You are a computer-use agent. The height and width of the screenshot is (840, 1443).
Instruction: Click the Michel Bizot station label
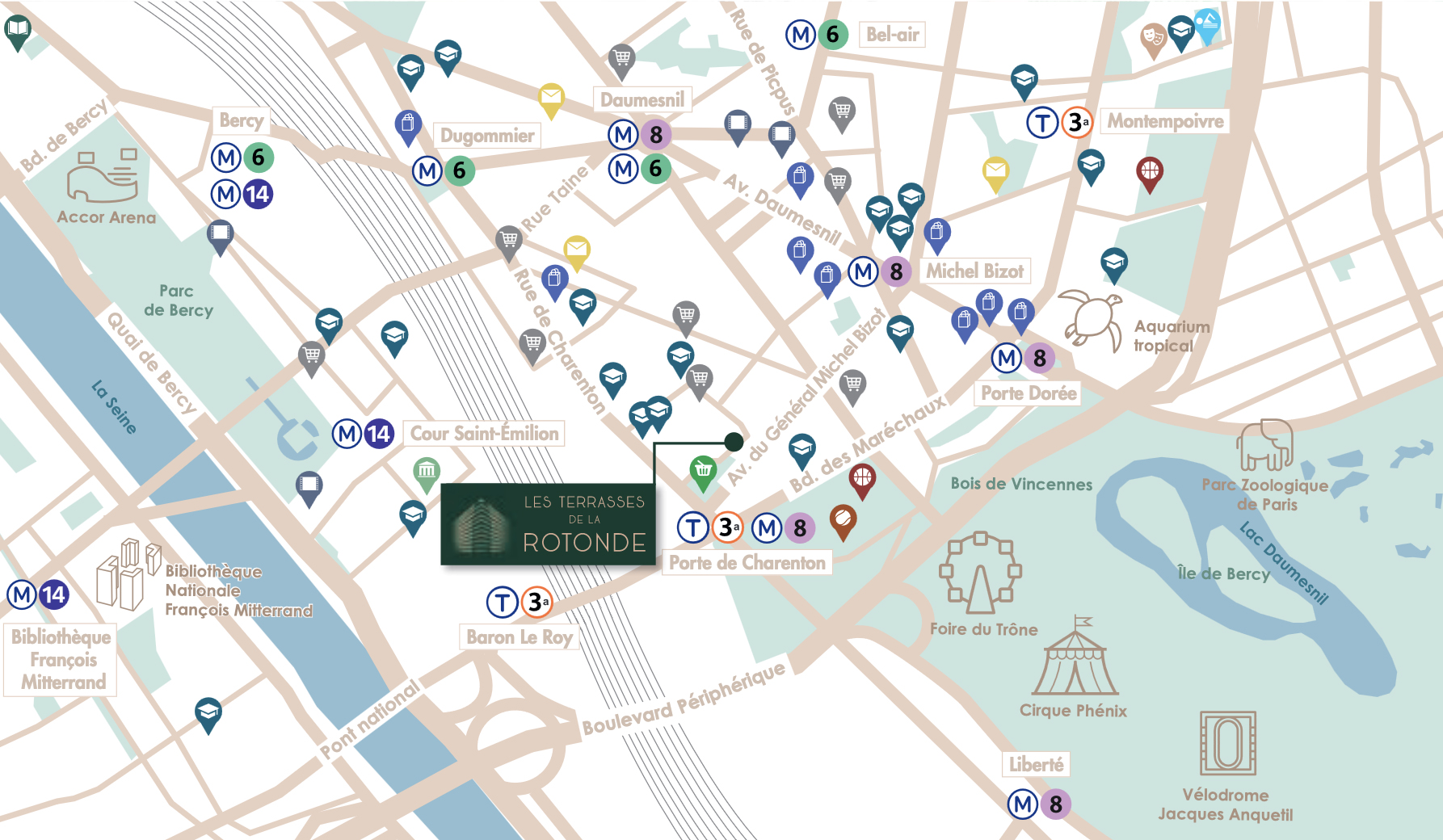(974, 271)
